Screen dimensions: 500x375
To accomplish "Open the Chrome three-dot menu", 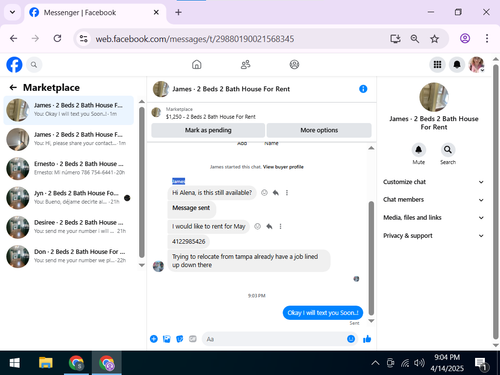I will point(487,39).
